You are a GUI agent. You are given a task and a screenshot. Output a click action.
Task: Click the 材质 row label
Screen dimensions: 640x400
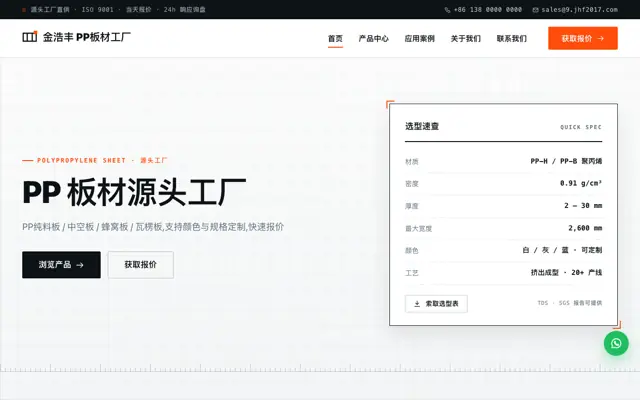pyautogui.click(x=411, y=162)
